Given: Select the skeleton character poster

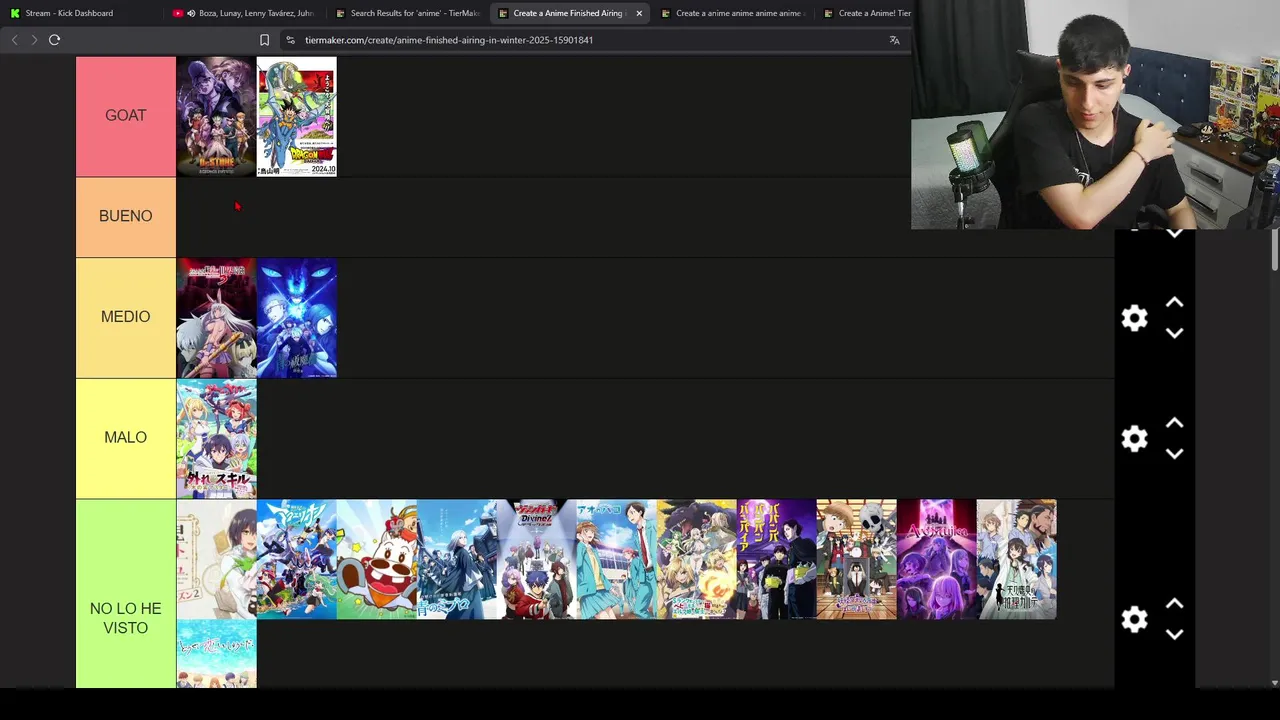Looking at the screenshot, I should [857, 559].
